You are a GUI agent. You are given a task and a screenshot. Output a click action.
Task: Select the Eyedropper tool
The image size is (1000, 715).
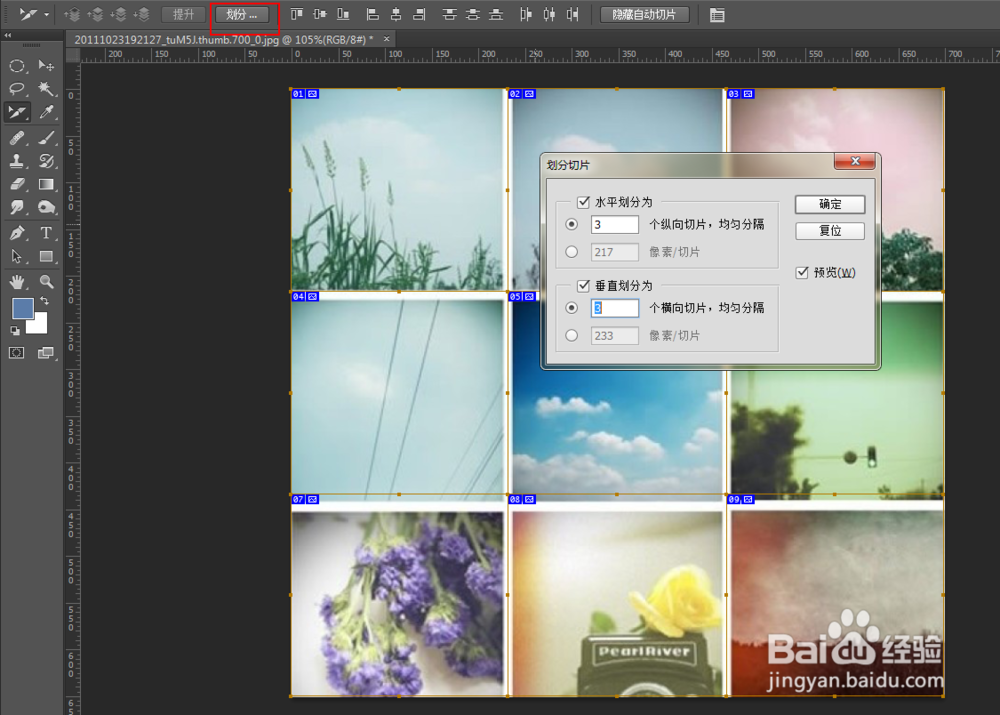tap(46, 112)
